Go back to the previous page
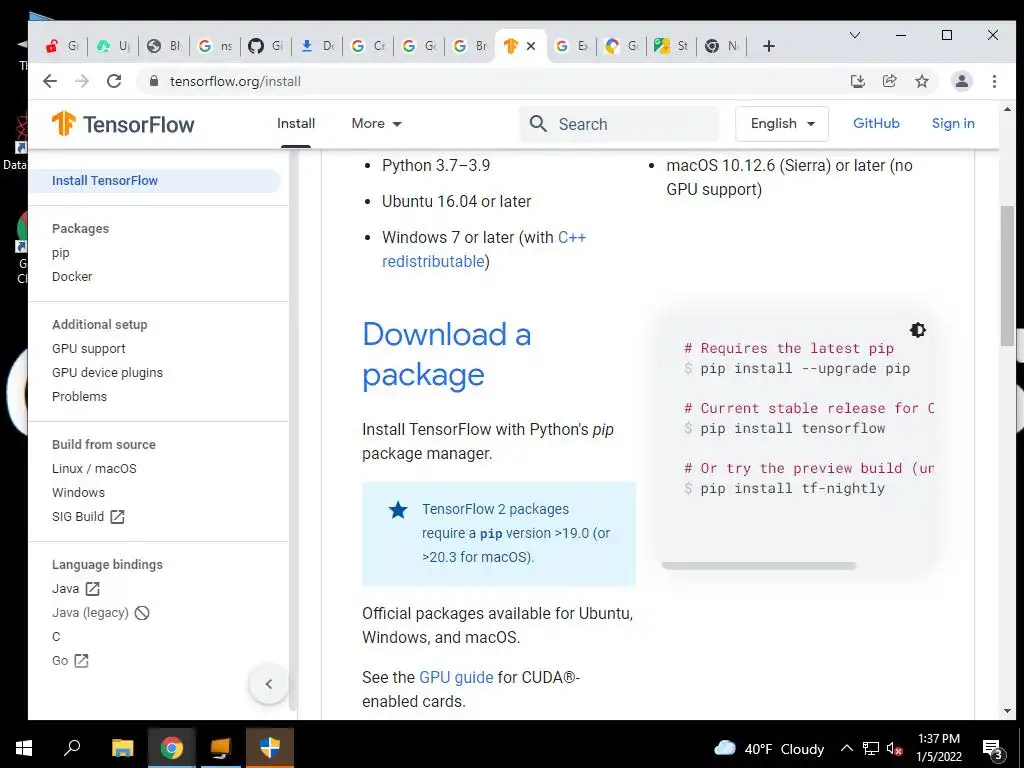The width and height of the screenshot is (1024, 768). [x=50, y=81]
